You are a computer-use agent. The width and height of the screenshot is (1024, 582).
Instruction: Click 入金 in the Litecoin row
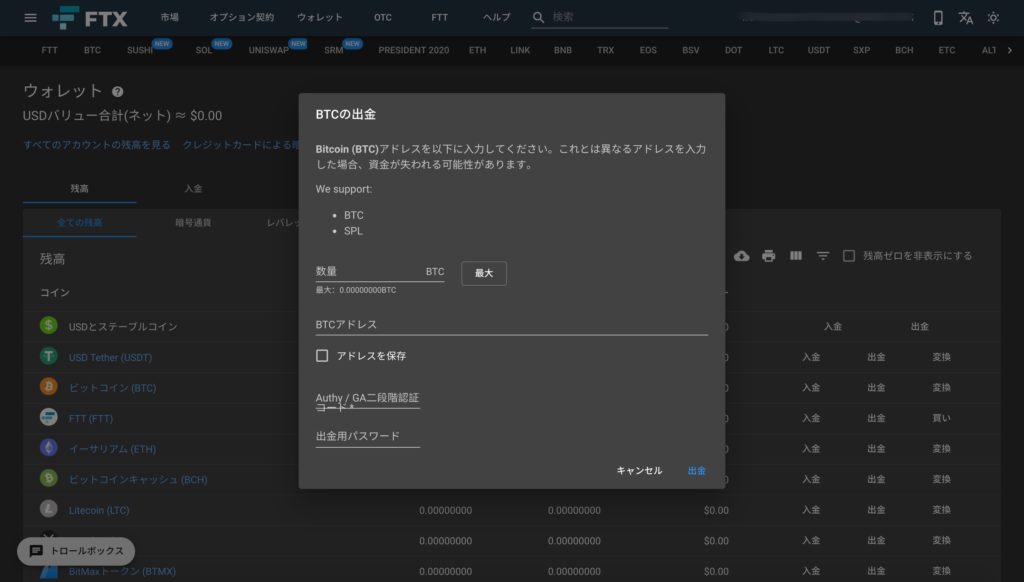(811, 510)
